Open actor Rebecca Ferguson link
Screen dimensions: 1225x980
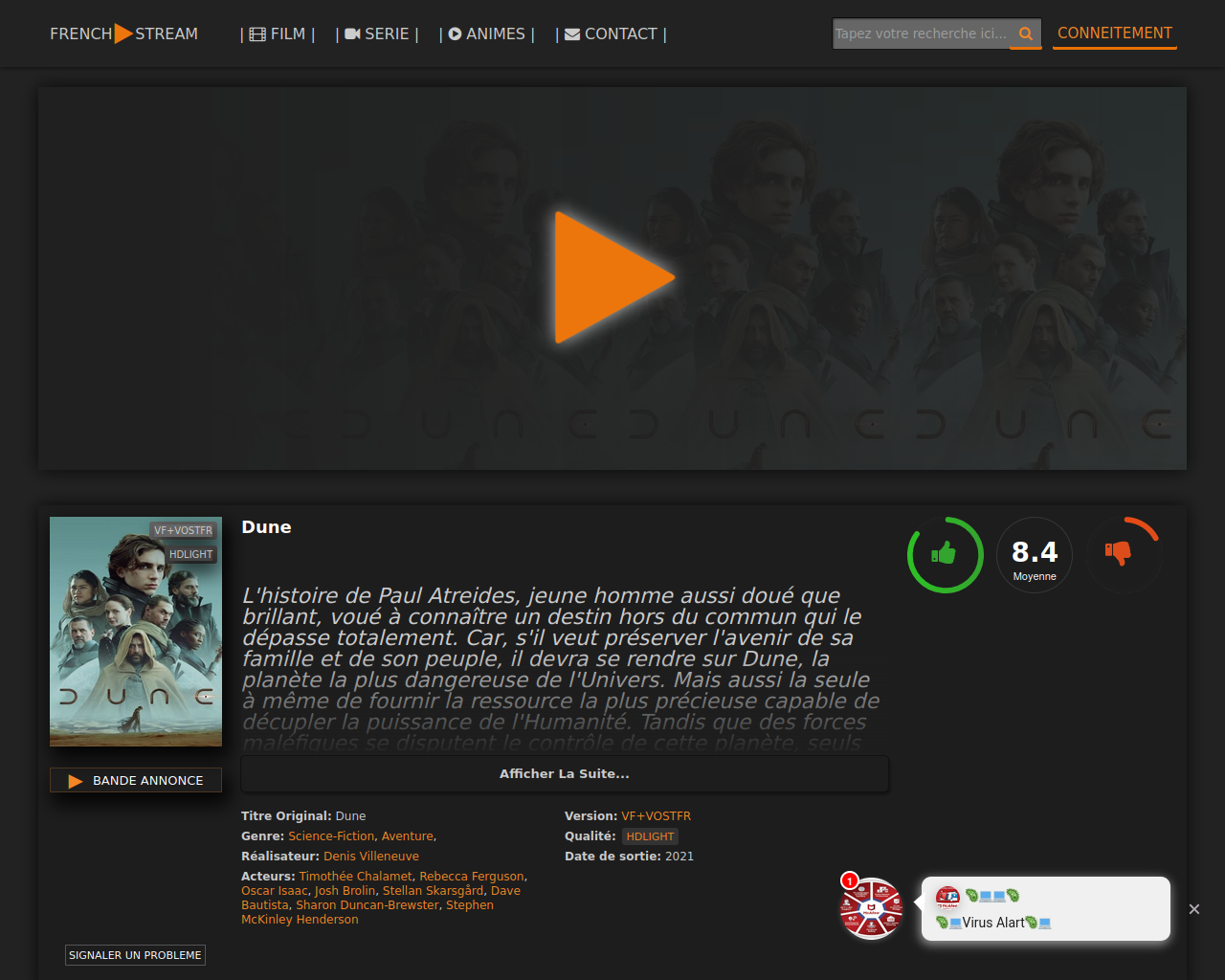(x=472, y=877)
